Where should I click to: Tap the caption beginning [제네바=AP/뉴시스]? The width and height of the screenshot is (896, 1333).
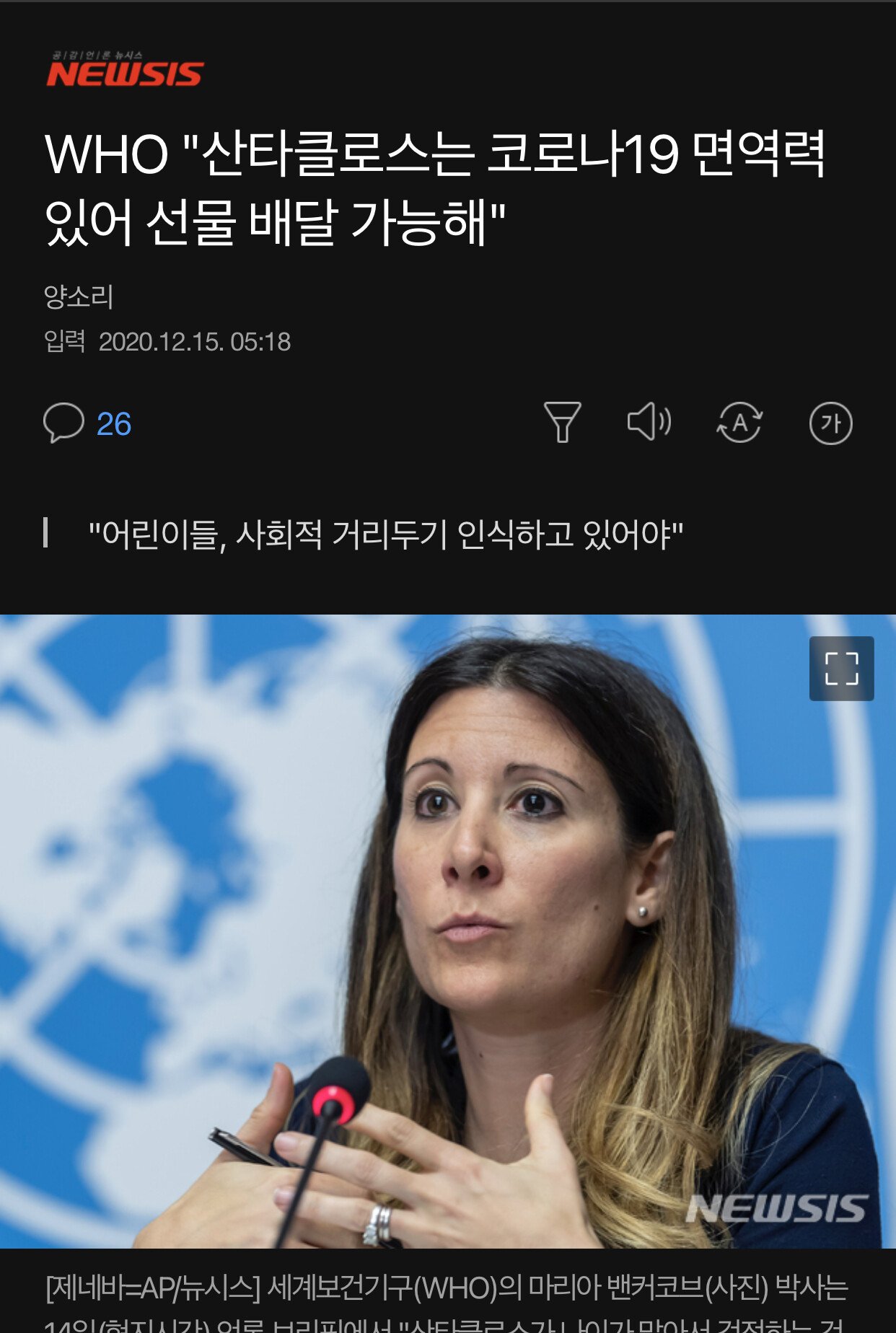coord(447,1288)
